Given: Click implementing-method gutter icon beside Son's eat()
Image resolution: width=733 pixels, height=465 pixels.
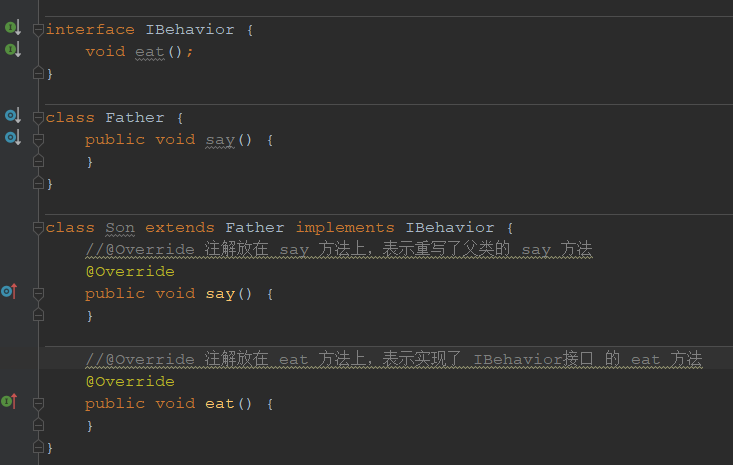Looking at the screenshot, I should (x=9, y=401).
